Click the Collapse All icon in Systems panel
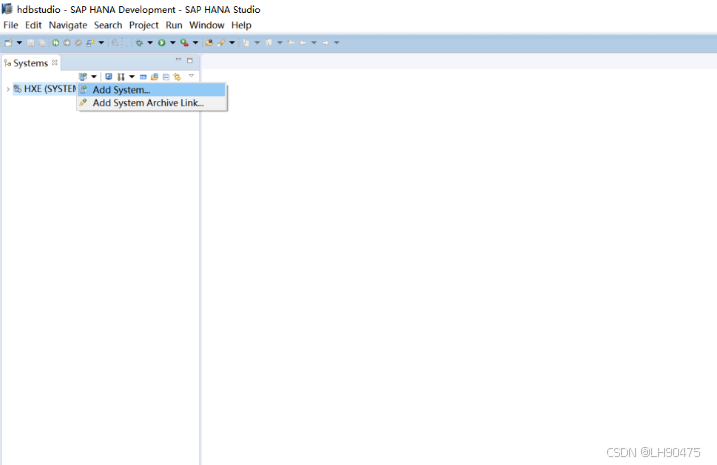The height and width of the screenshot is (465, 717). (166, 77)
